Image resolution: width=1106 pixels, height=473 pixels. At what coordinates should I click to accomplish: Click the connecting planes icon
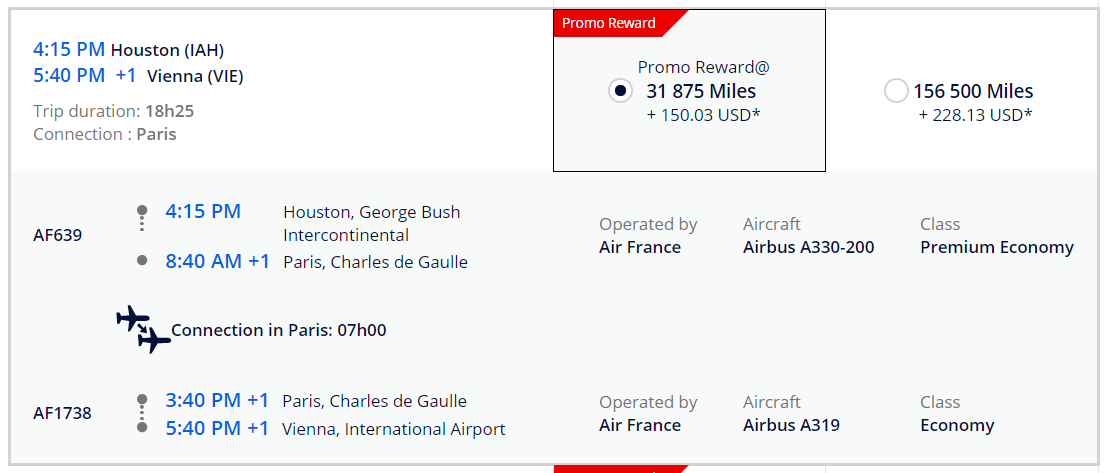pyautogui.click(x=144, y=330)
